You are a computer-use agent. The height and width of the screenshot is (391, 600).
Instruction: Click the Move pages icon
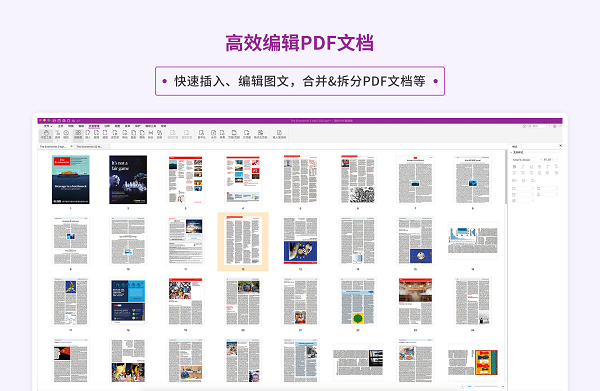point(124,134)
